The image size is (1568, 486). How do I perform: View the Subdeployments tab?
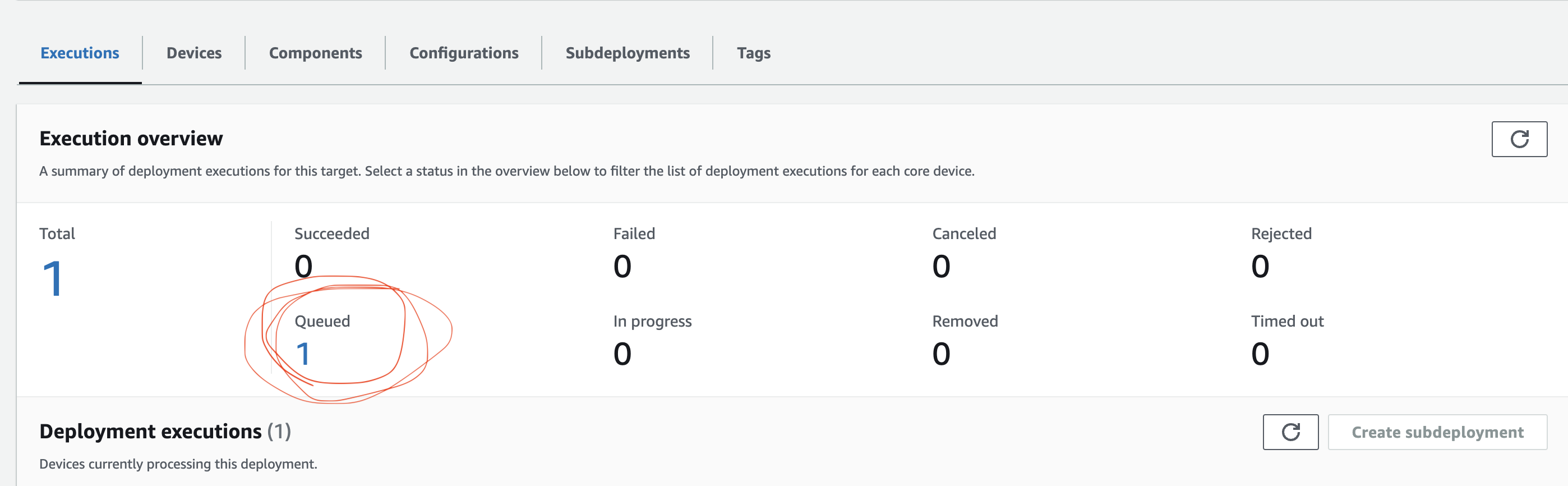627,53
